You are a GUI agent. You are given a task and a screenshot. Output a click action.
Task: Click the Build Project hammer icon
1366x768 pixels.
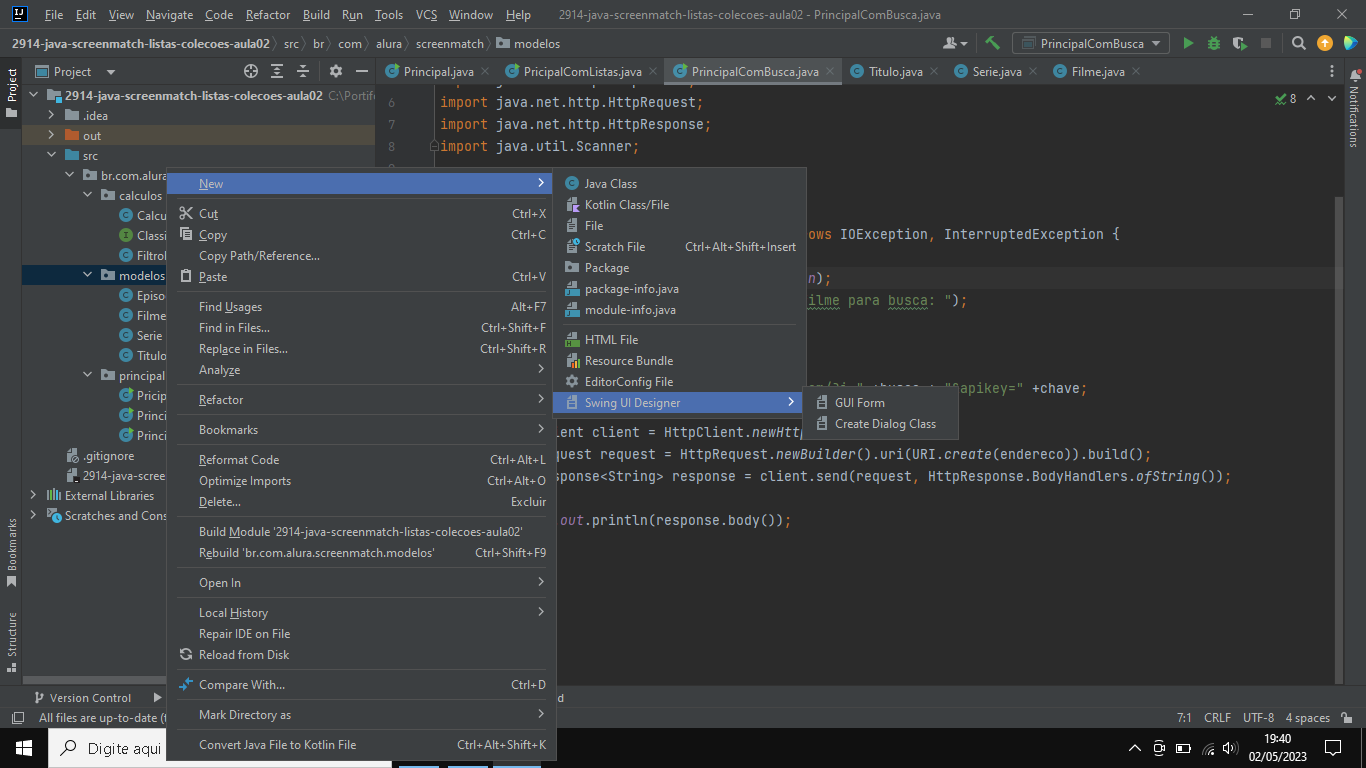point(992,44)
